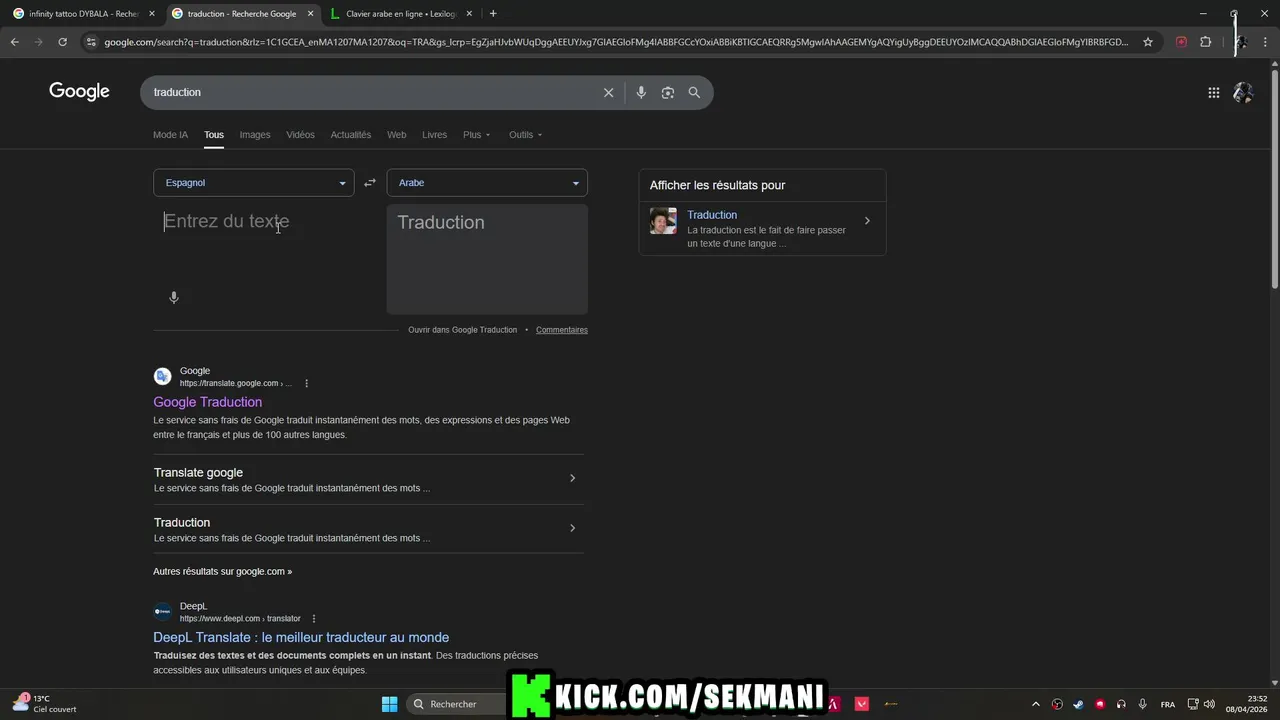
Task: Open options for DeepL result
Action: (x=314, y=618)
